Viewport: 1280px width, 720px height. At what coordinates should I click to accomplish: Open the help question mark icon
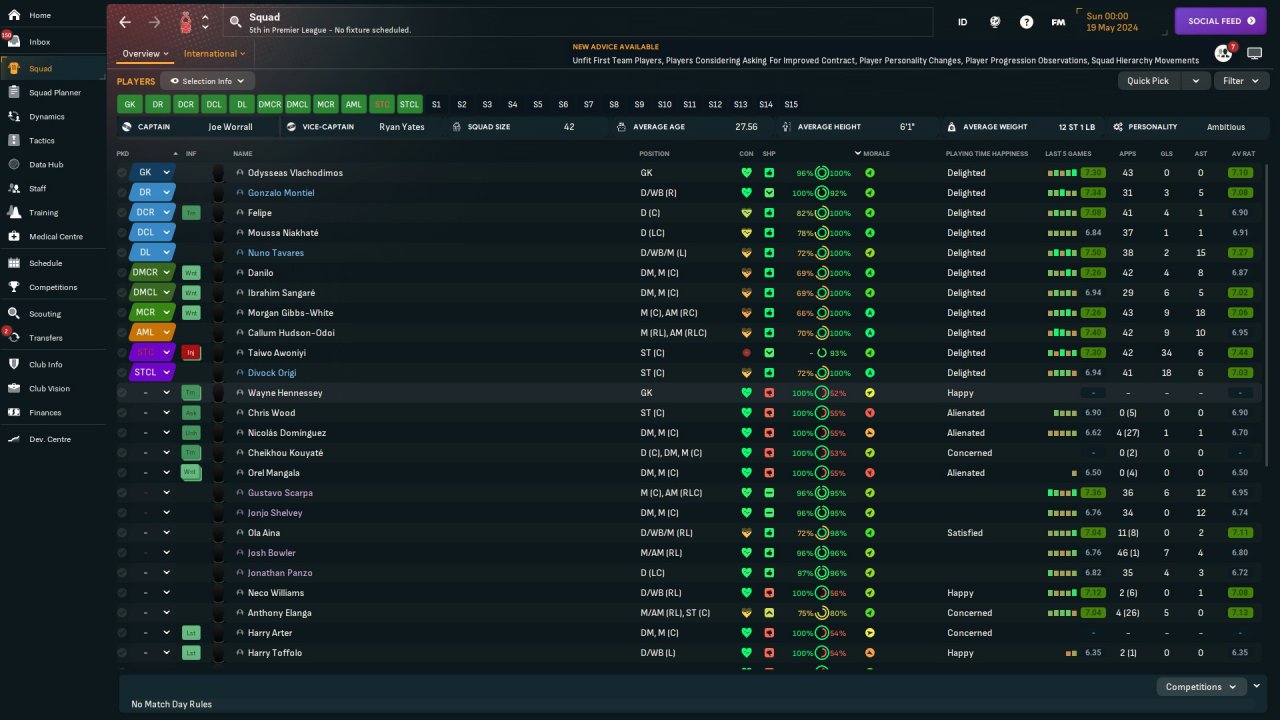pyautogui.click(x=1026, y=22)
